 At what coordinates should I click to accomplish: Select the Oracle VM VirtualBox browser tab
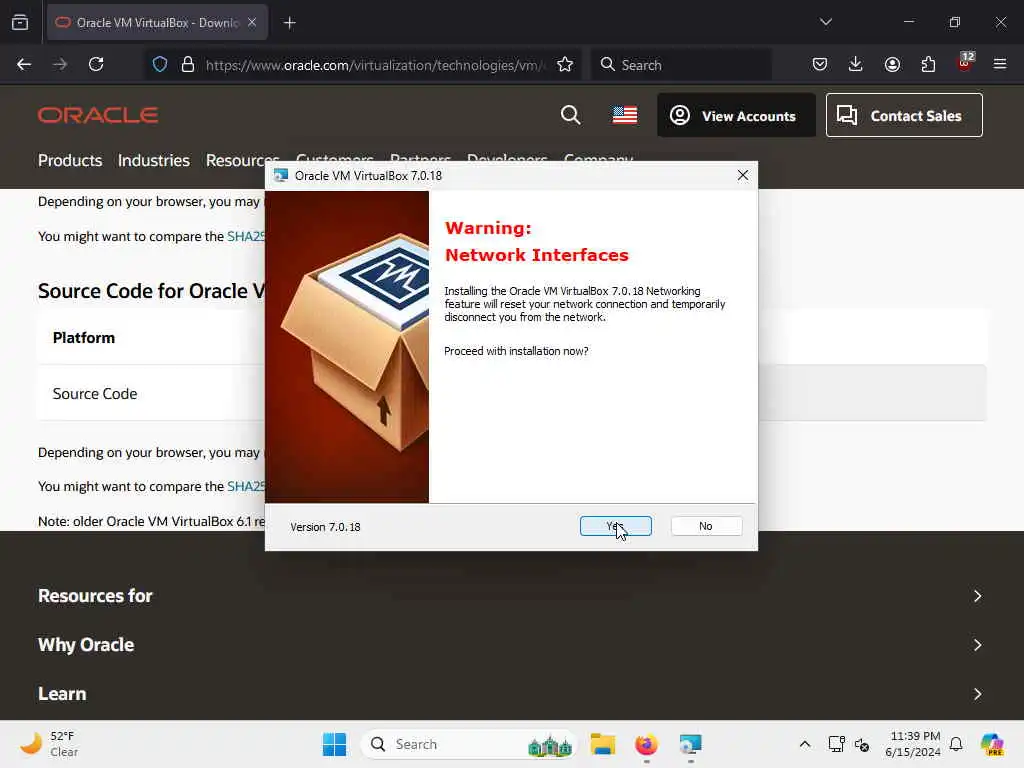[x=157, y=23]
